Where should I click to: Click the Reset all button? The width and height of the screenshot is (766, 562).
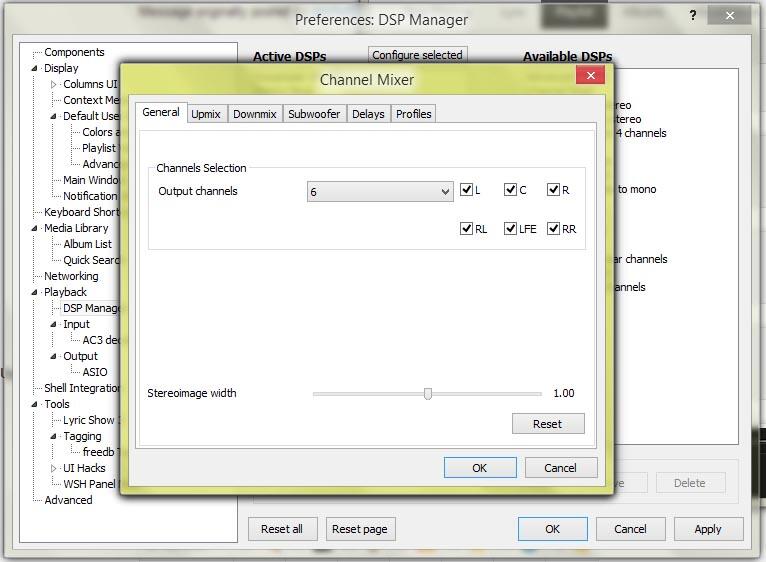tap(282, 529)
